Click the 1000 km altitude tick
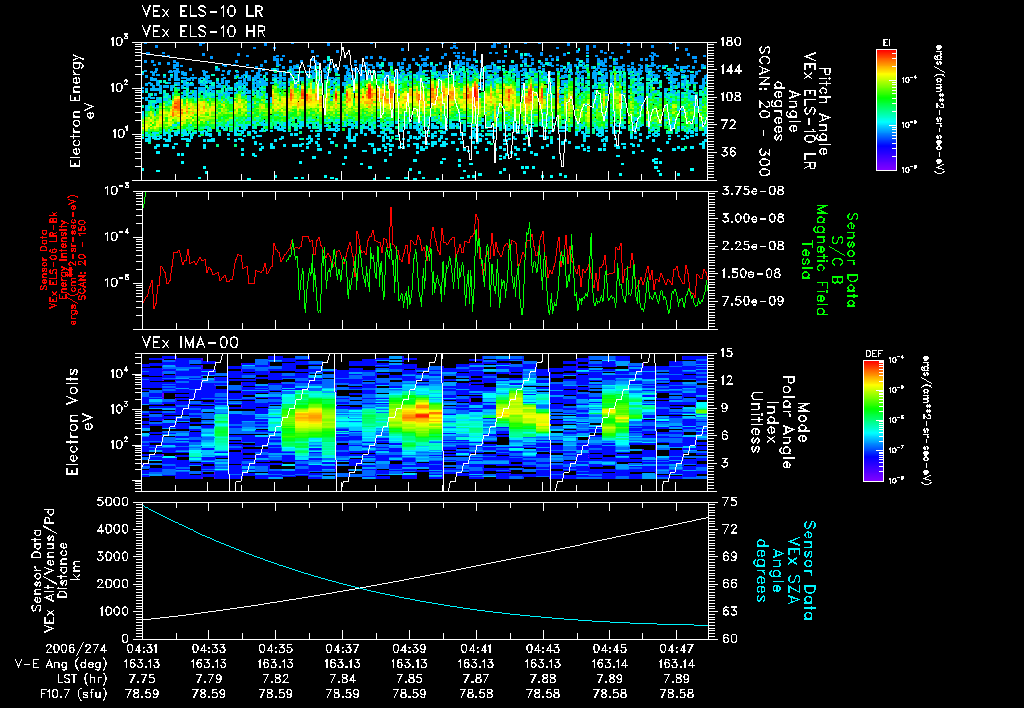This screenshot has width=1024, height=708. pos(111,611)
